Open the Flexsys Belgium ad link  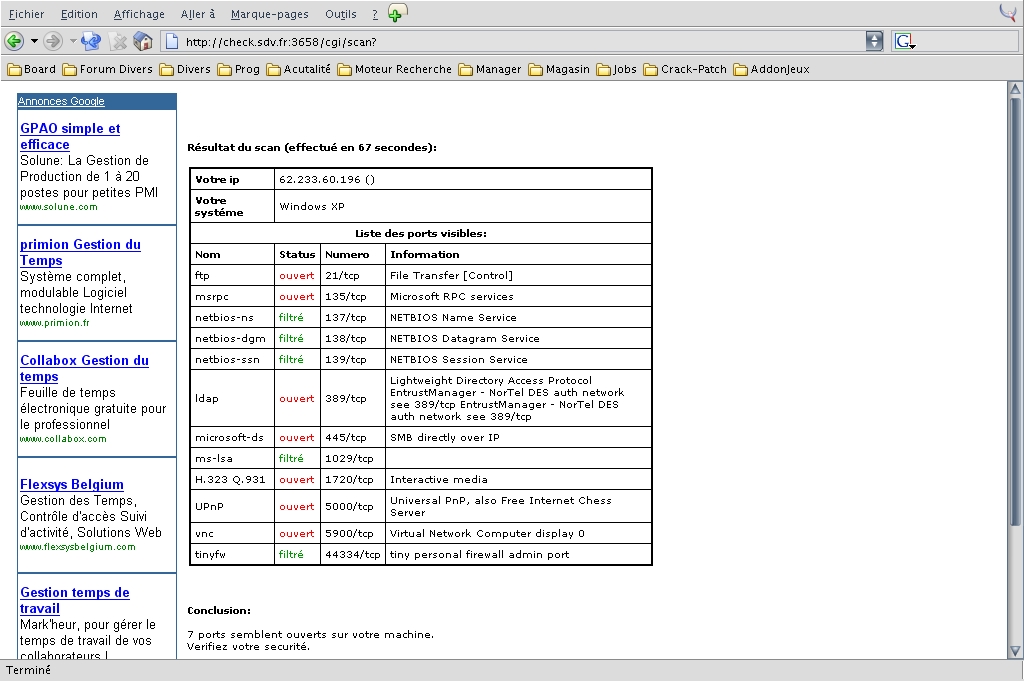click(x=72, y=484)
